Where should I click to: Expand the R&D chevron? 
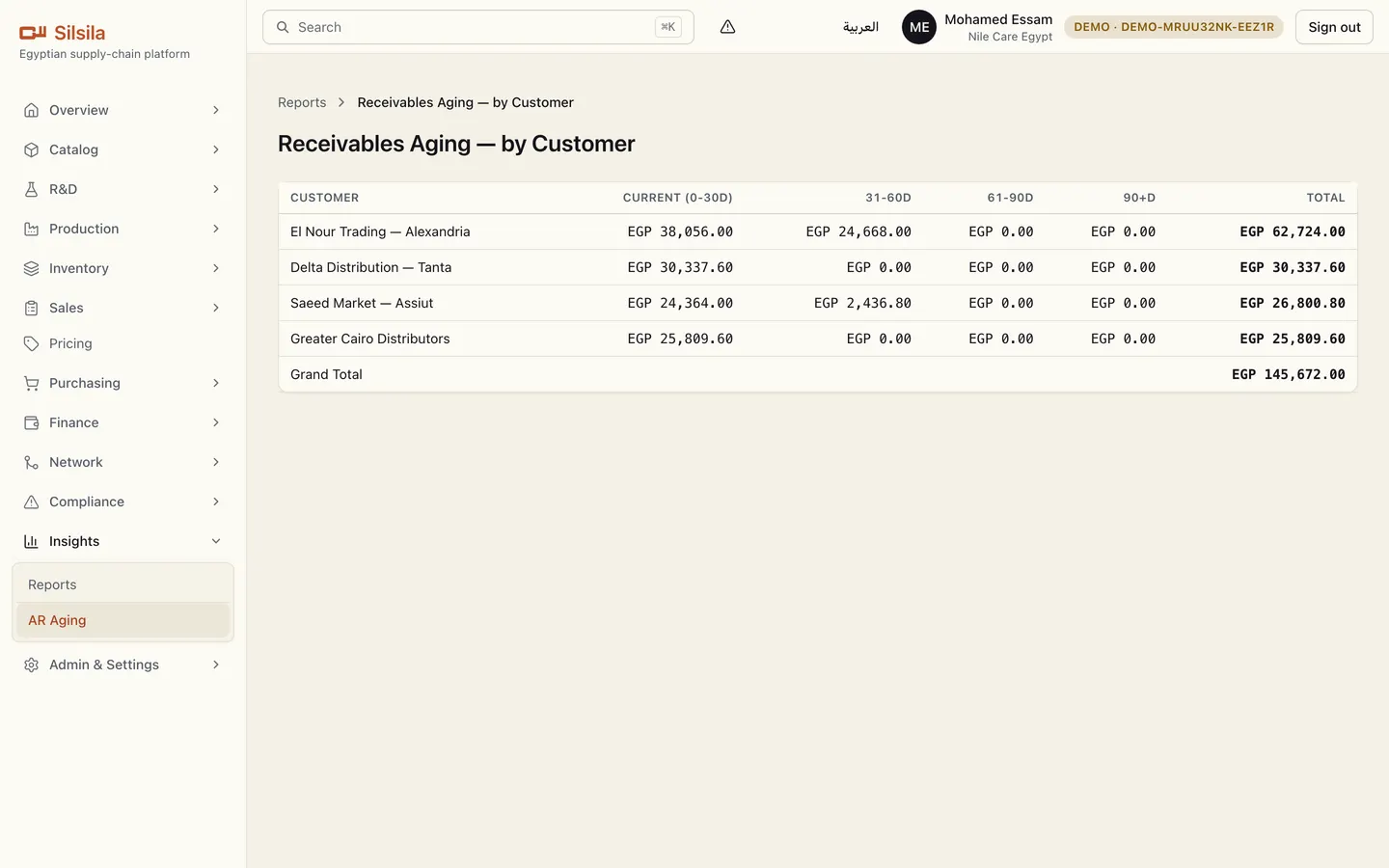(216, 189)
